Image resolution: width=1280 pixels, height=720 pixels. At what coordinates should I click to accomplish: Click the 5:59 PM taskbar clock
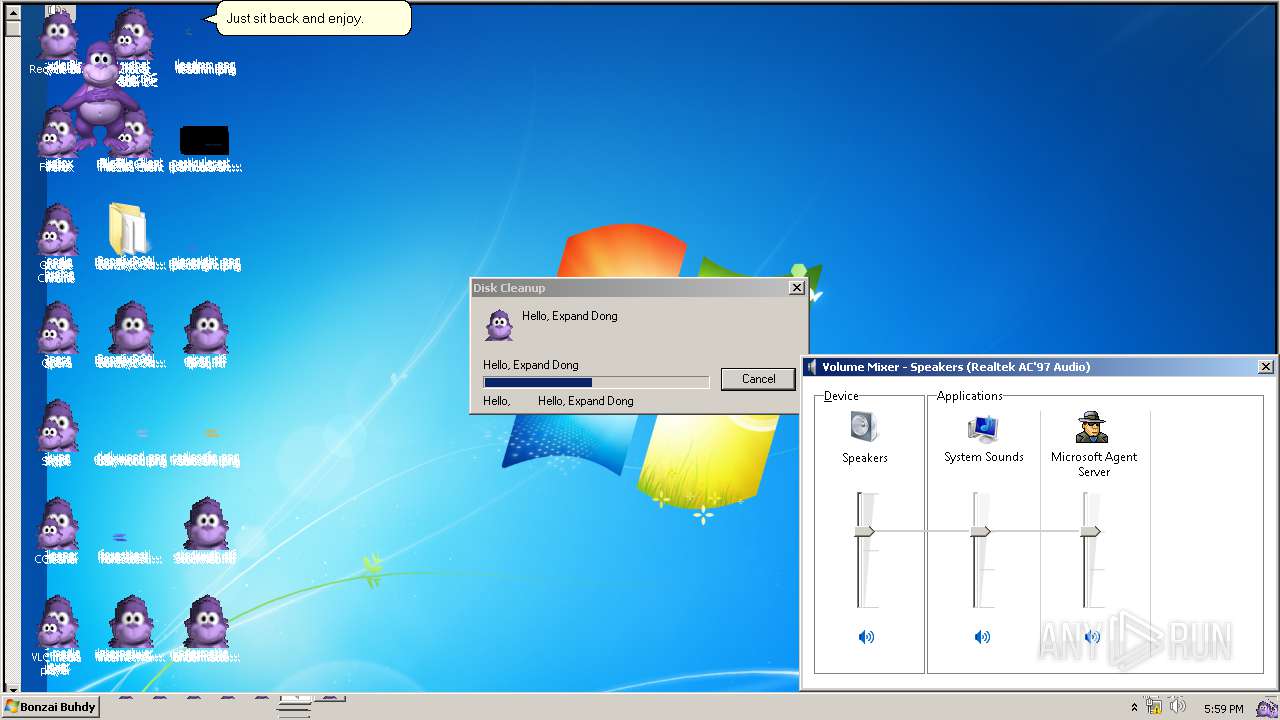coord(1224,708)
